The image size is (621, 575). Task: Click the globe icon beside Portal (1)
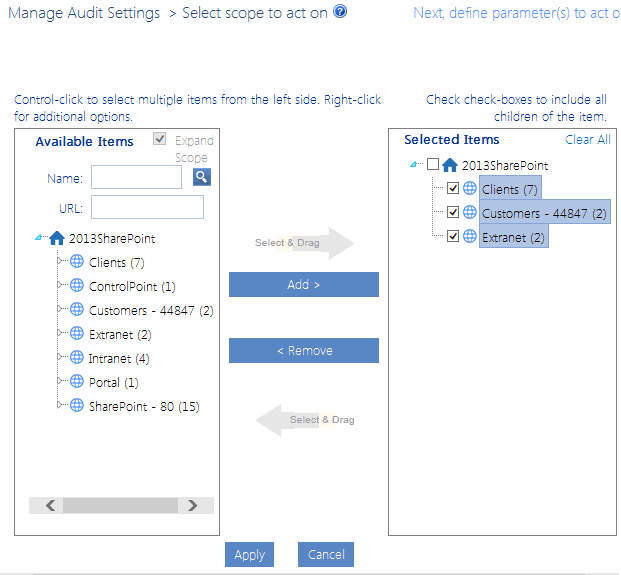point(77,382)
